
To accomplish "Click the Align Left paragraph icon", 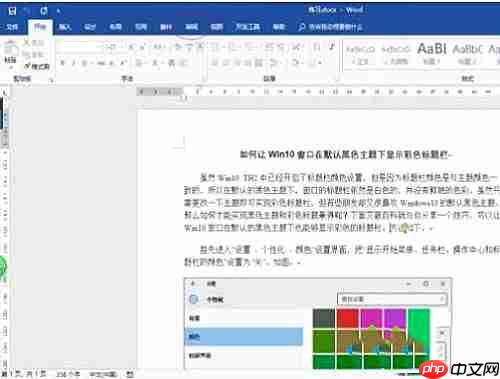I will (215, 63).
